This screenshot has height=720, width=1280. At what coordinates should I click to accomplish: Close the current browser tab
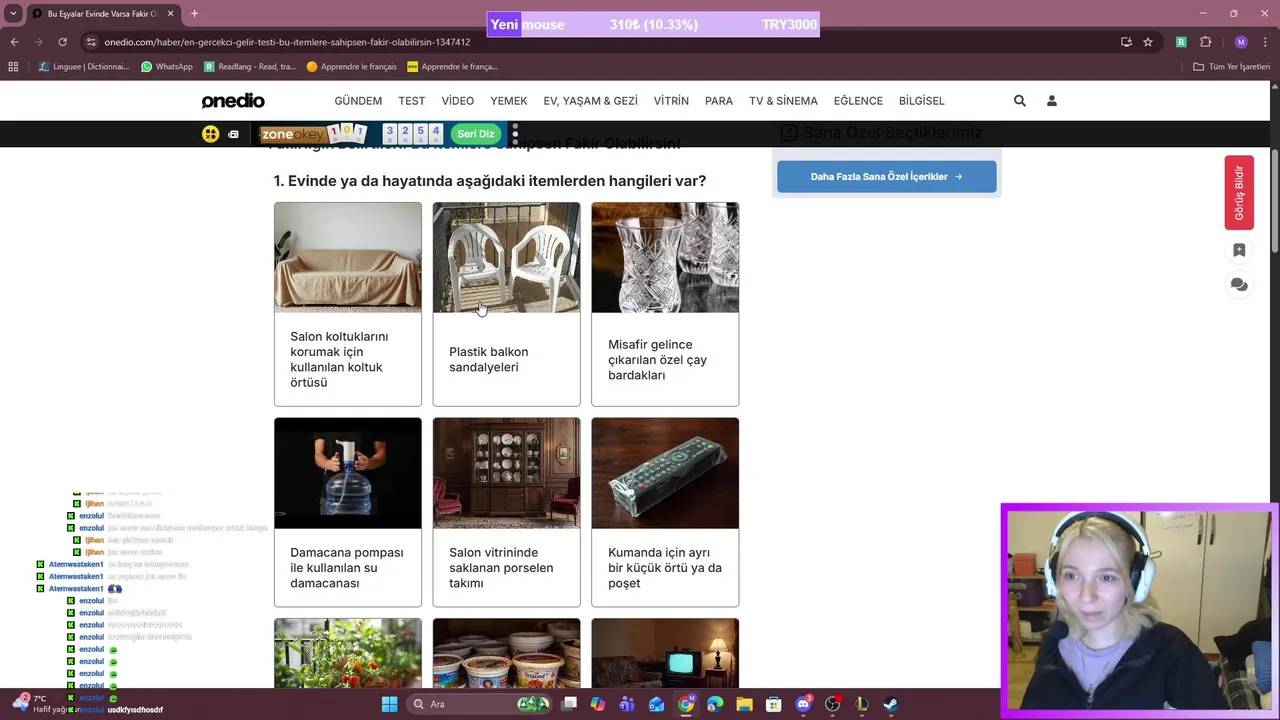(170, 14)
